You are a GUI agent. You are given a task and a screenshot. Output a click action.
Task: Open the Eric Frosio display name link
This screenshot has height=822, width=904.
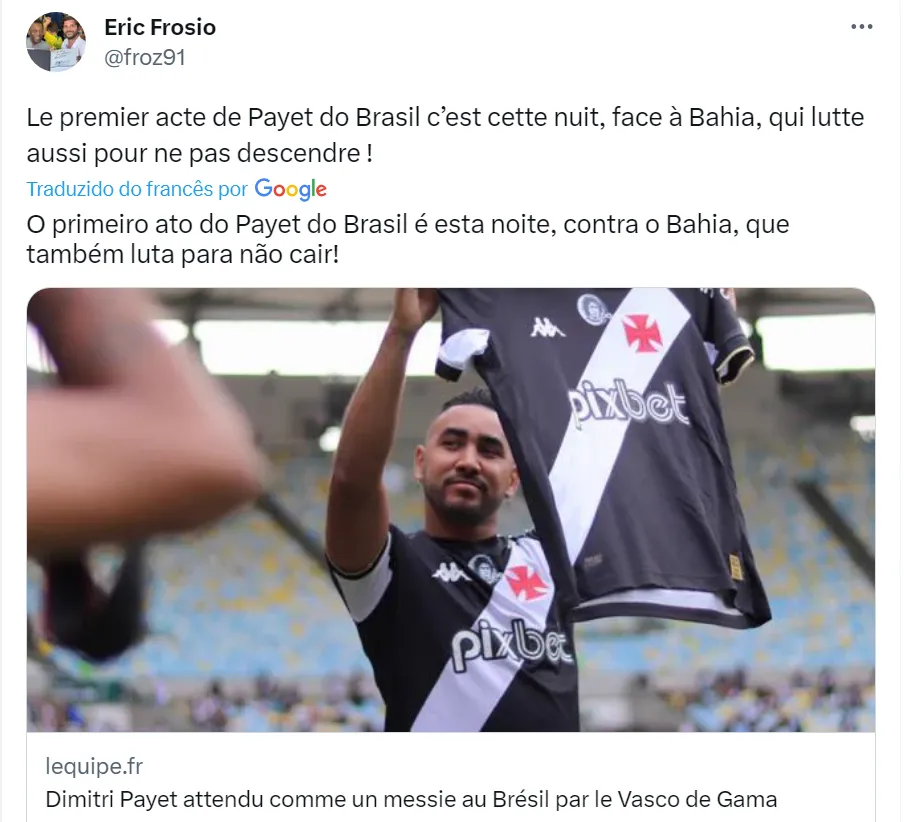[x=160, y=27]
